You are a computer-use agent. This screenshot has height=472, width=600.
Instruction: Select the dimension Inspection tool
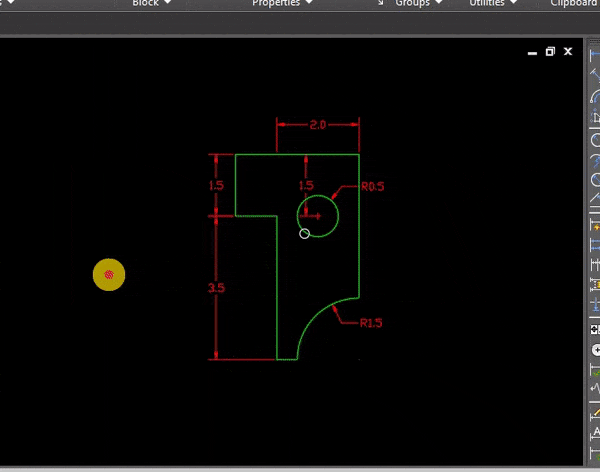[x=595, y=370]
